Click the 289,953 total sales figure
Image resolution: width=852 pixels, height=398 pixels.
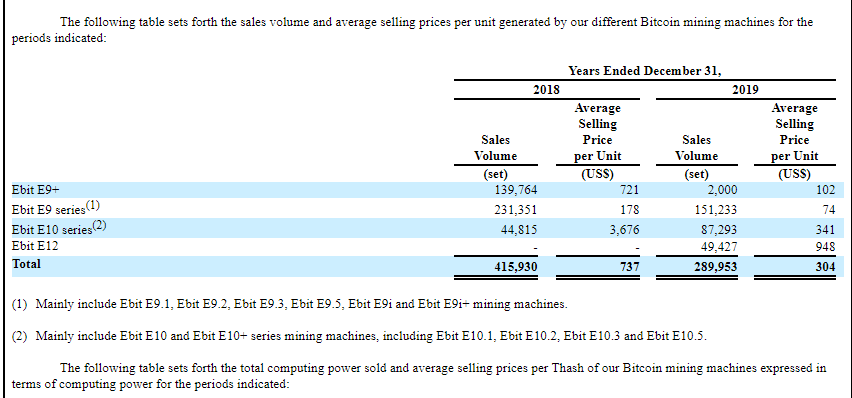coord(716,268)
